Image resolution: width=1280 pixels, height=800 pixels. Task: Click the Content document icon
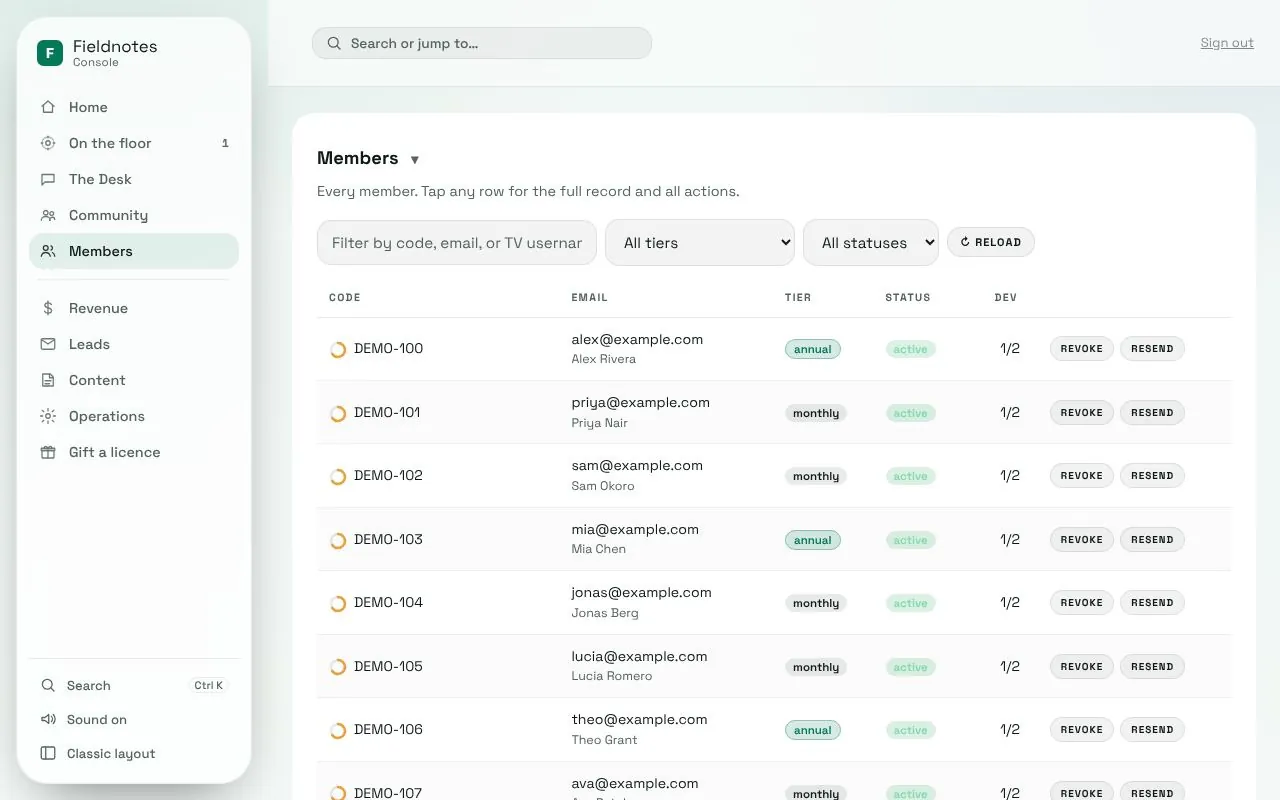click(x=48, y=380)
